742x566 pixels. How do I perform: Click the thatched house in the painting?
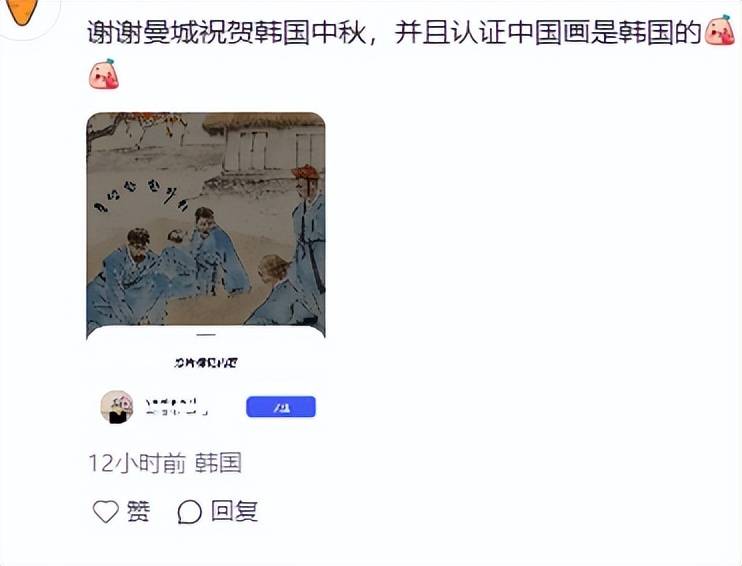265,143
